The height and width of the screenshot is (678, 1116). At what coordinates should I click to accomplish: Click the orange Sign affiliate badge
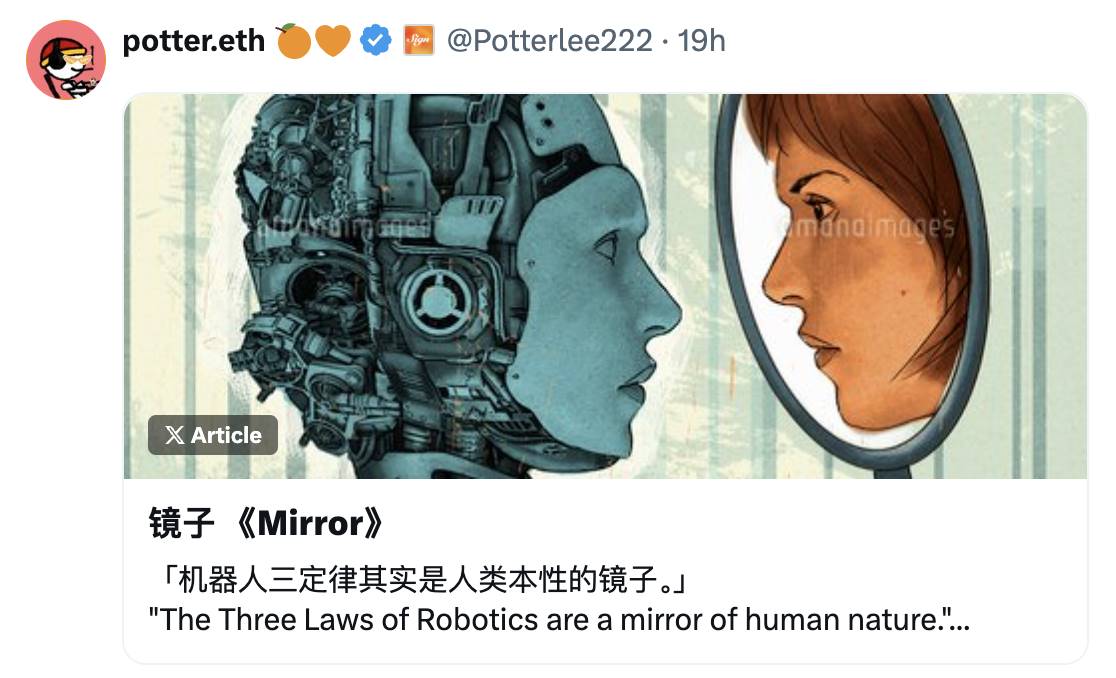(418, 41)
